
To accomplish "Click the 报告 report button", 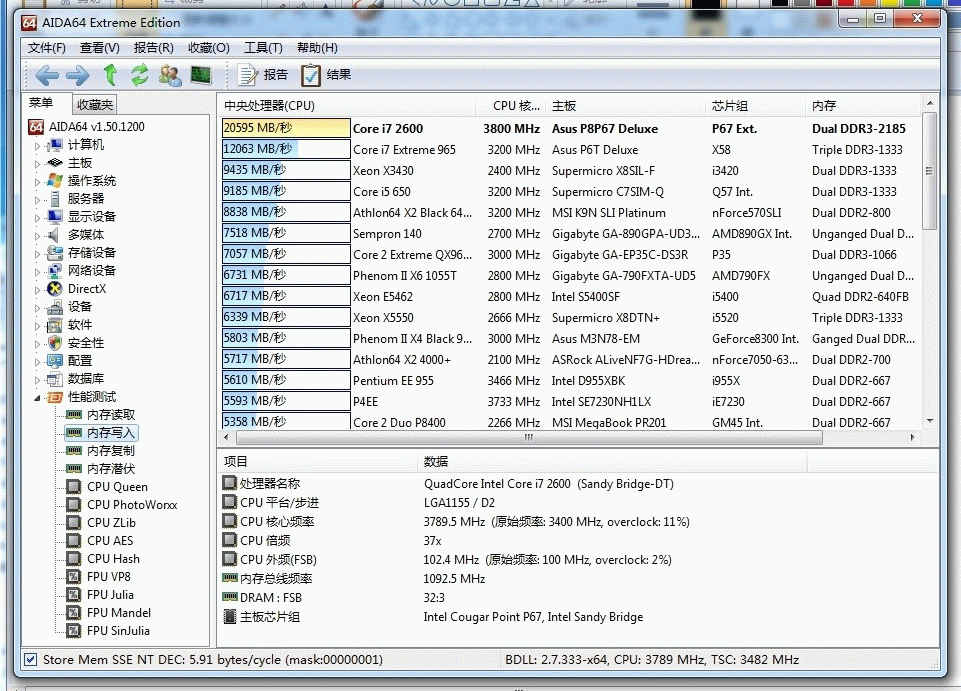I will [263, 75].
